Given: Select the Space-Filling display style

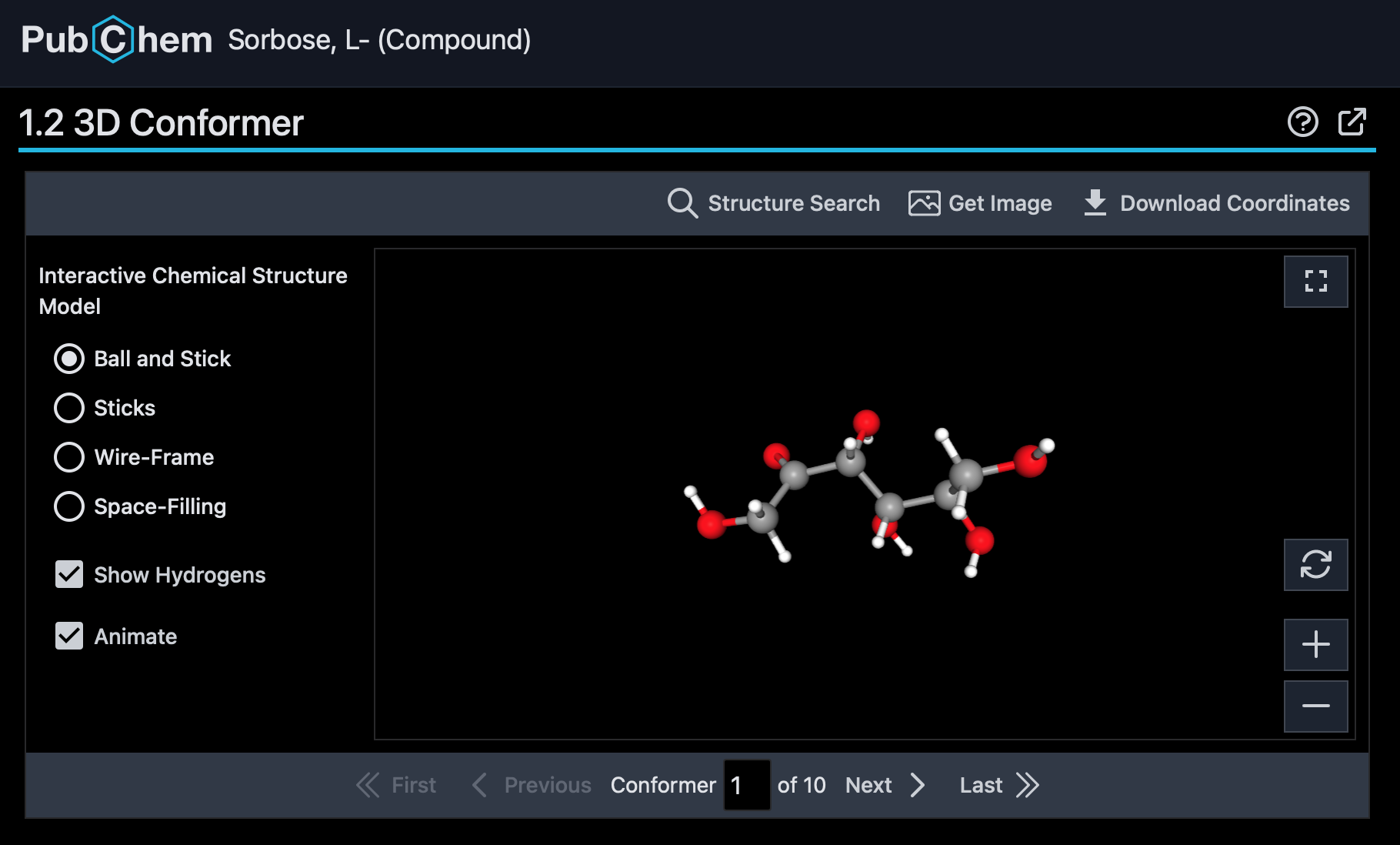Looking at the screenshot, I should (69, 506).
